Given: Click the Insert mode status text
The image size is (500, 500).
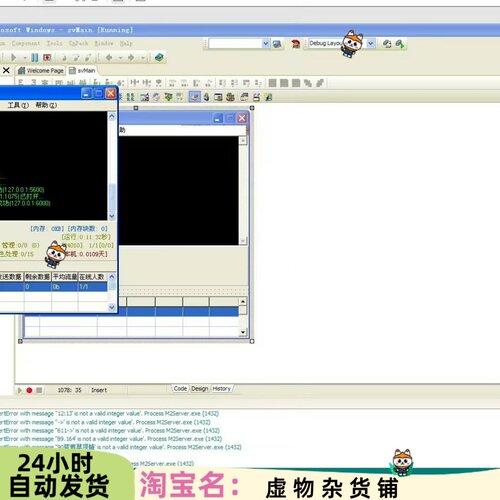Looking at the screenshot, I should [x=99, y=390].
